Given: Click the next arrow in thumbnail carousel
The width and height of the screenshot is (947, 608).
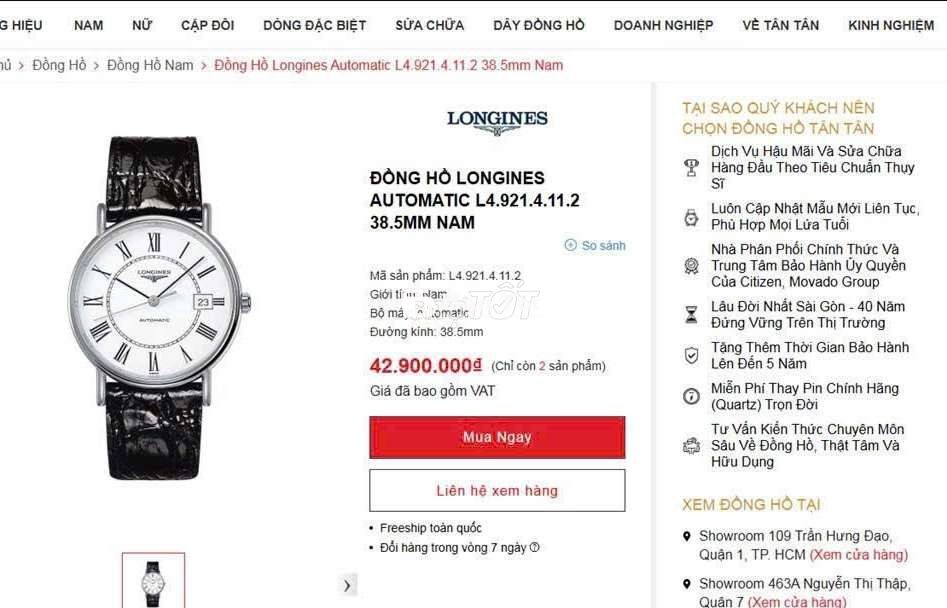Looking at the screenshot, I should [347, 585].
